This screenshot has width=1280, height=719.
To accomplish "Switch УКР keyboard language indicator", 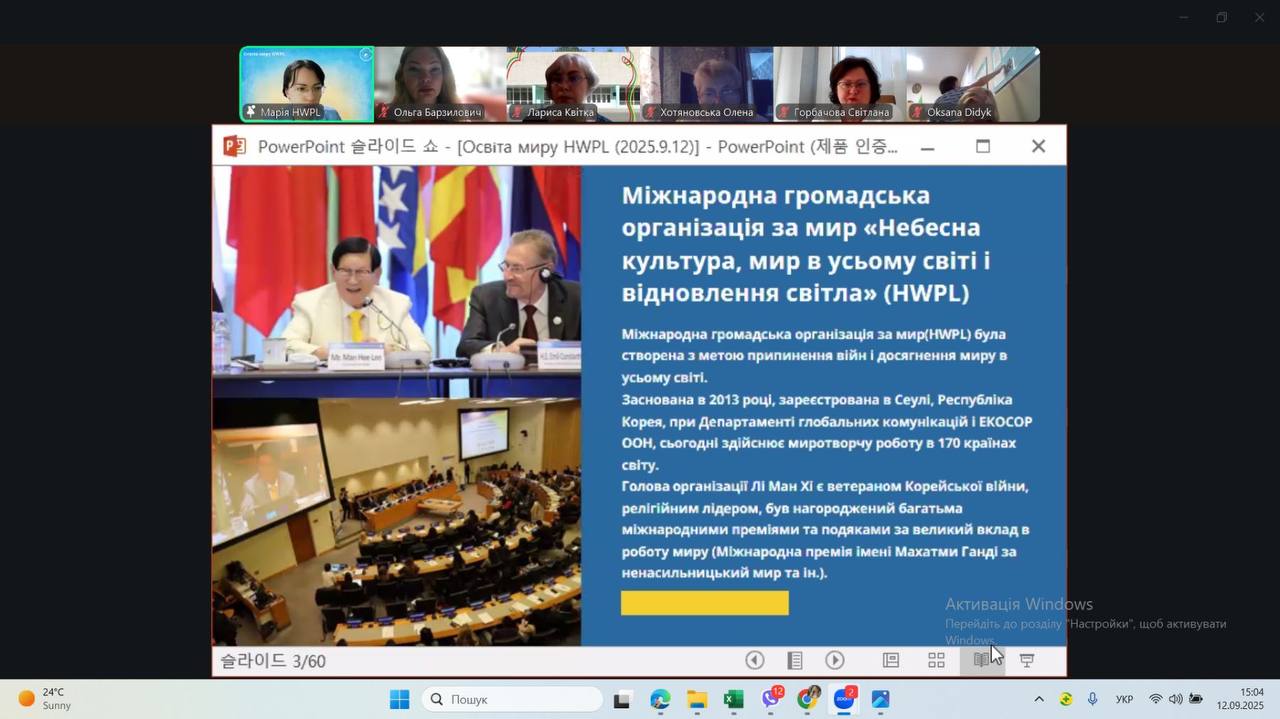I will [x=1124, y=700].
